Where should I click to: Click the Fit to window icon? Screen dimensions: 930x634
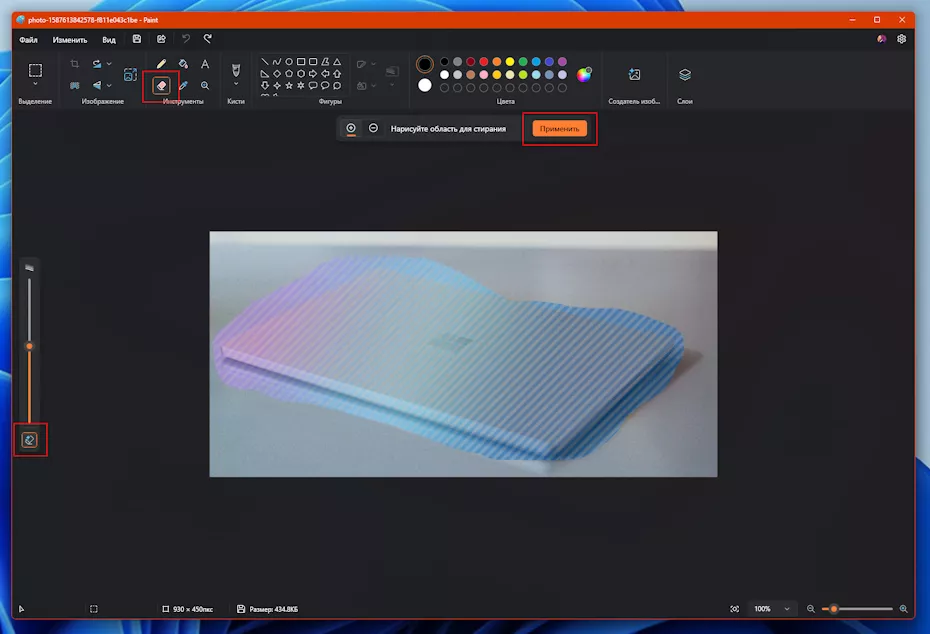[x=734, y=609]
